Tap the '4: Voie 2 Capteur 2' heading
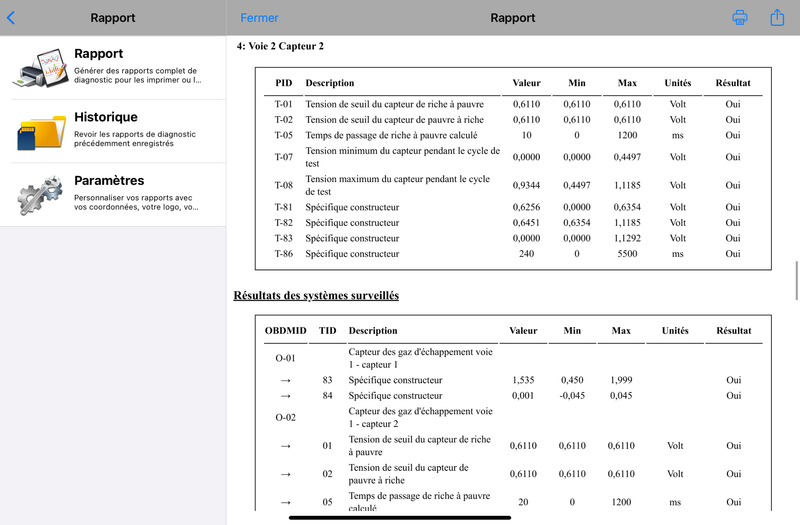800x525 pixels. click(280, 46)
